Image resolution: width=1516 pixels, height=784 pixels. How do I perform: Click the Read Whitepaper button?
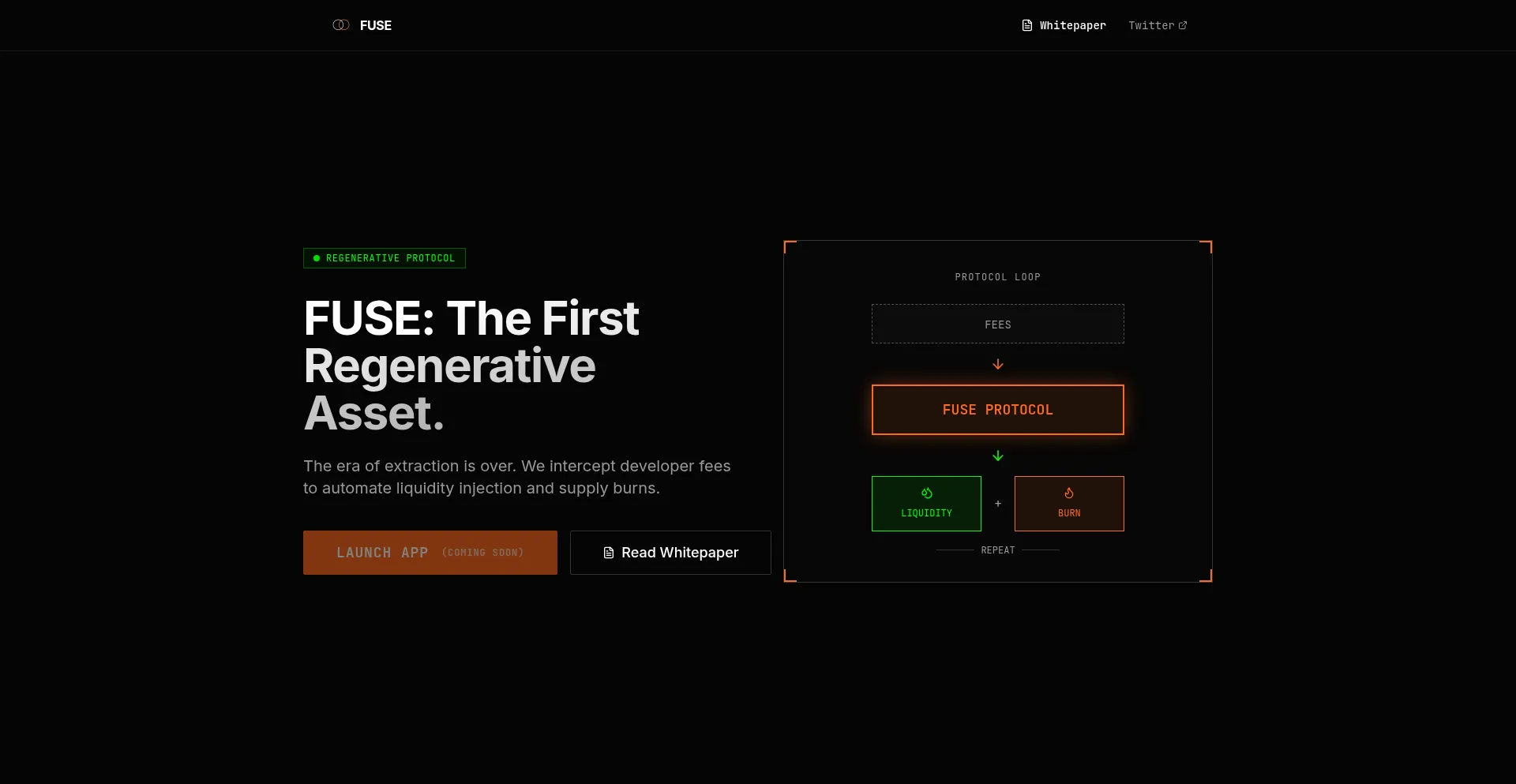click(x=670, y=553)
